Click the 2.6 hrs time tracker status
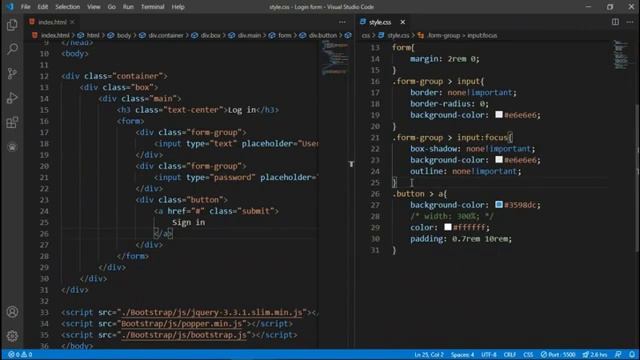 595,355
